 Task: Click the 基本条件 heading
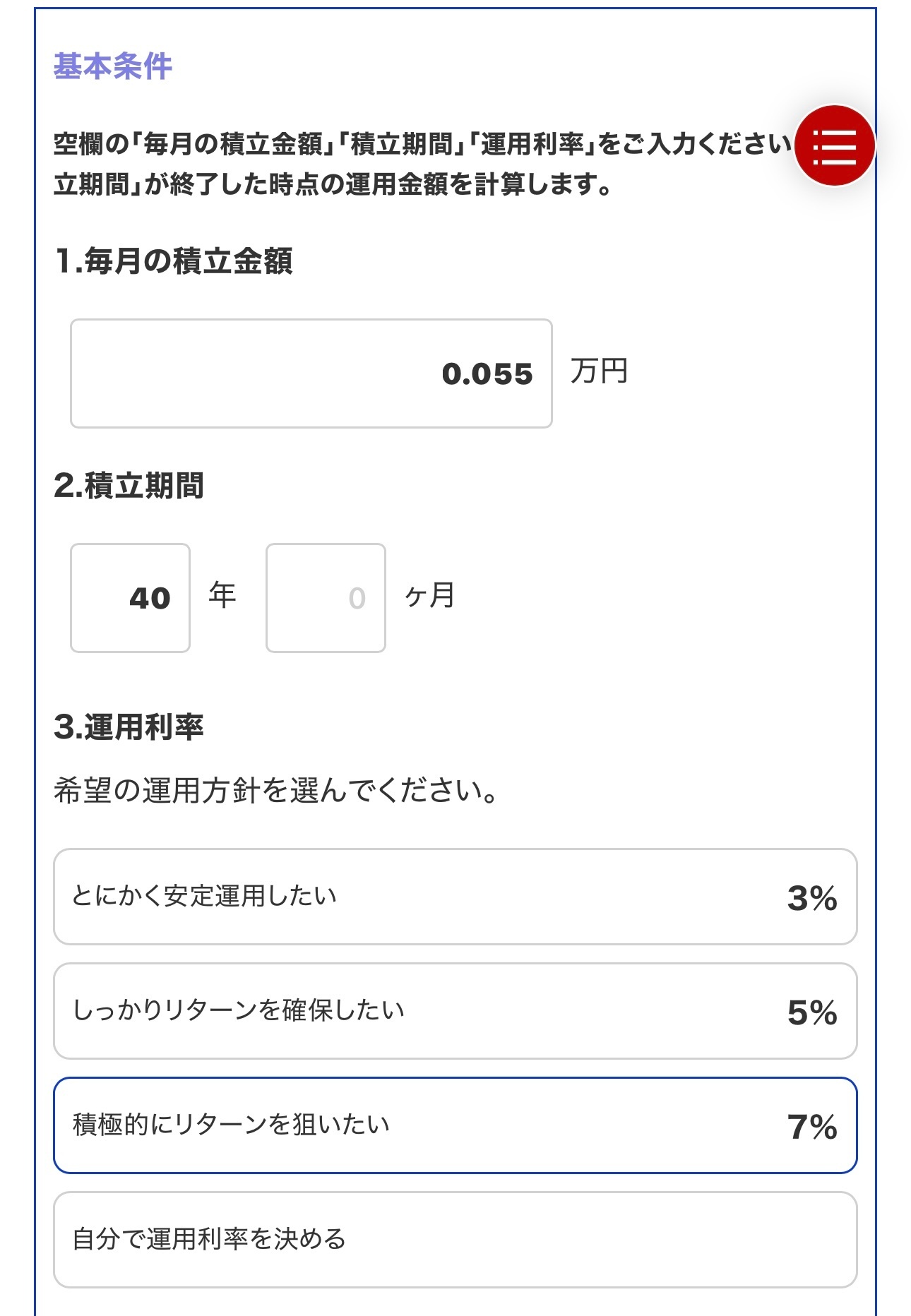(113, 66)
